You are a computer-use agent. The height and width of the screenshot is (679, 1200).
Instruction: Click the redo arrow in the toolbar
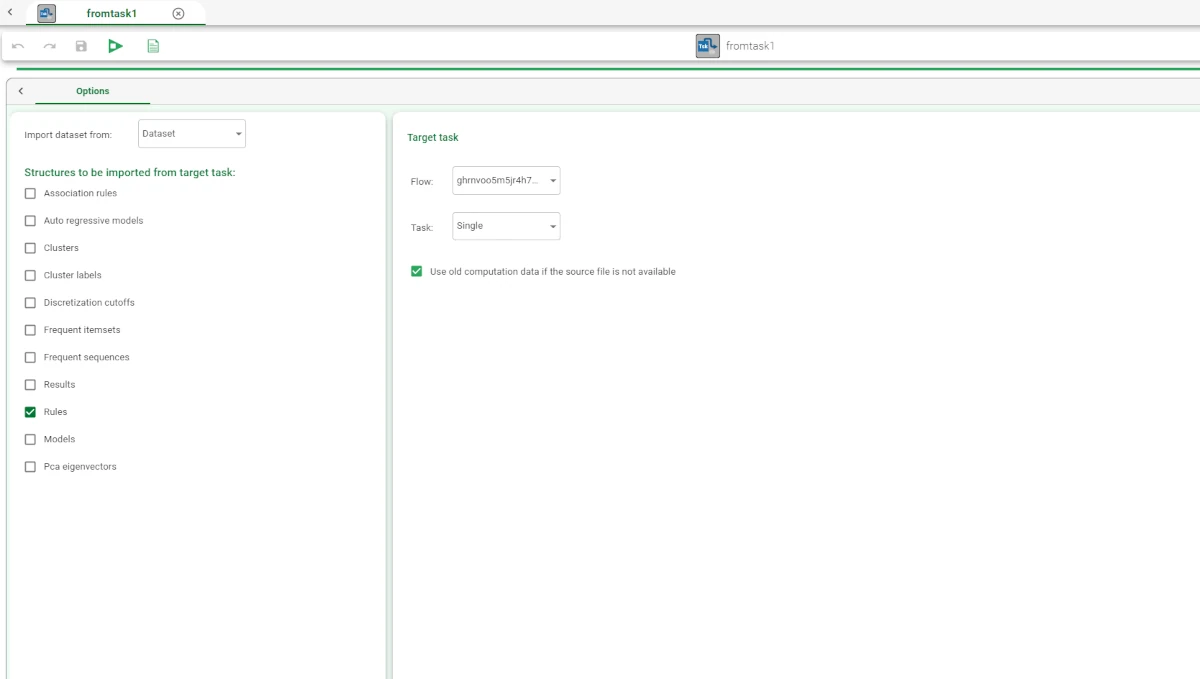click(49, 46)
